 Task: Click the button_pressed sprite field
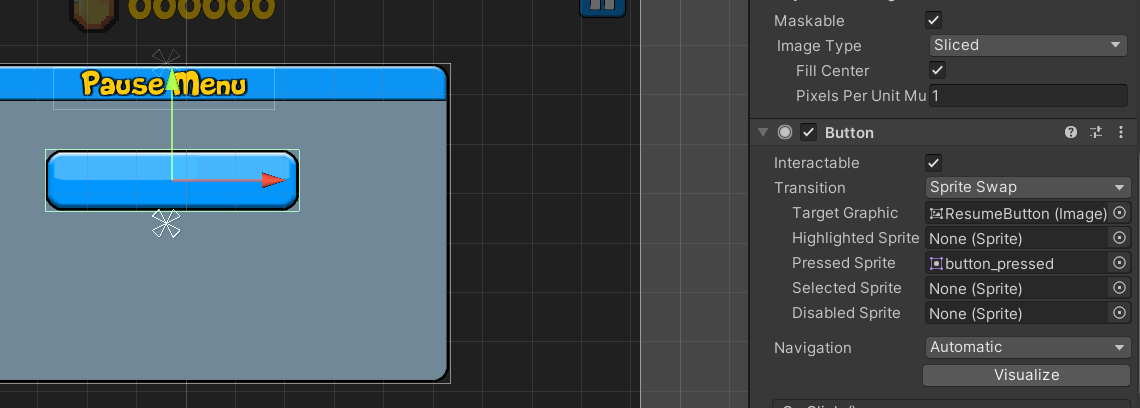click(1018, 263)
